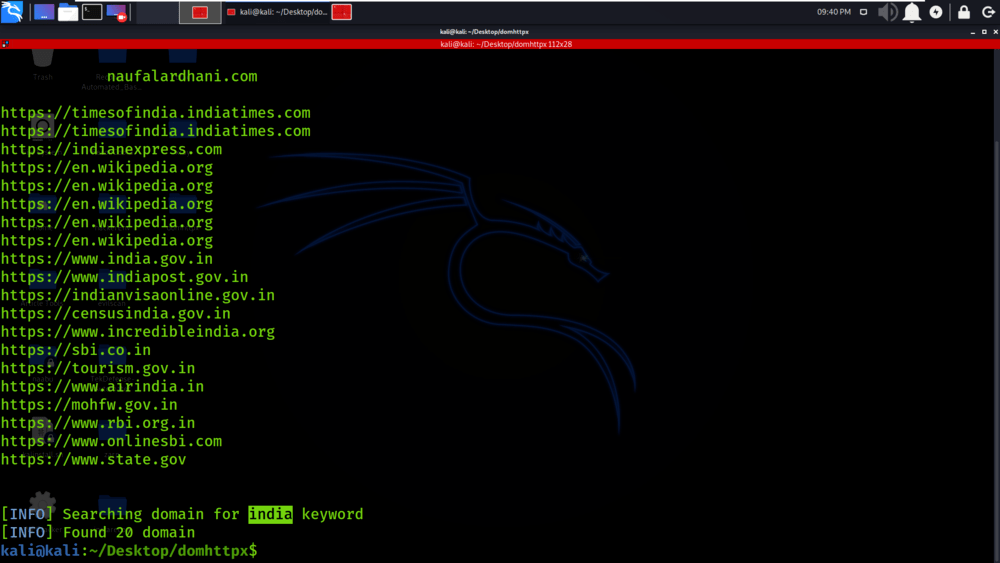The width and height of the screenshot is (1000, 563).
Task: Open the screen recorder launcher icon
Action: (116, 12)
